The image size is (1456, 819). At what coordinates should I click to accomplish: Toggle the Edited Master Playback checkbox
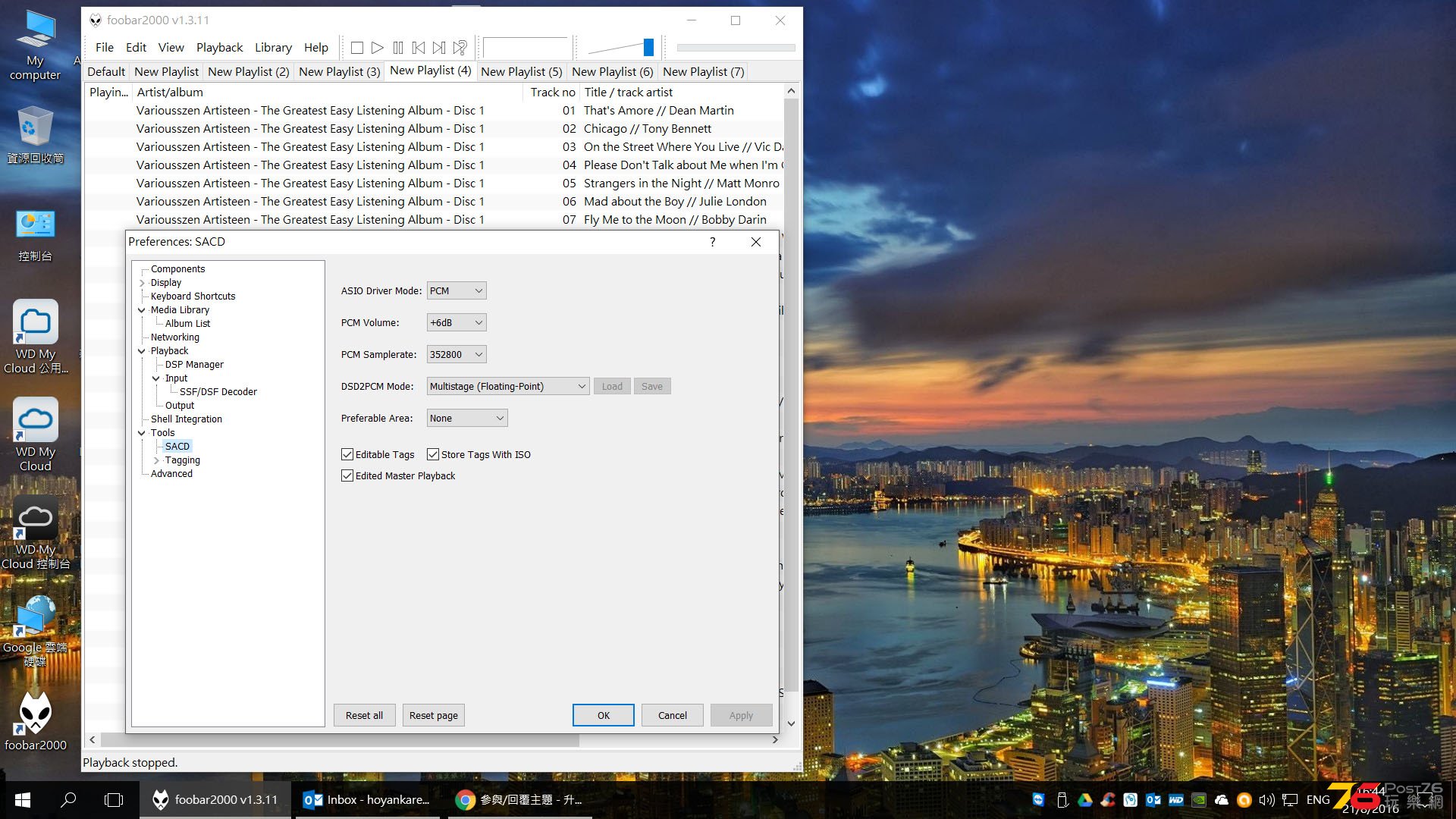(348, 475)
